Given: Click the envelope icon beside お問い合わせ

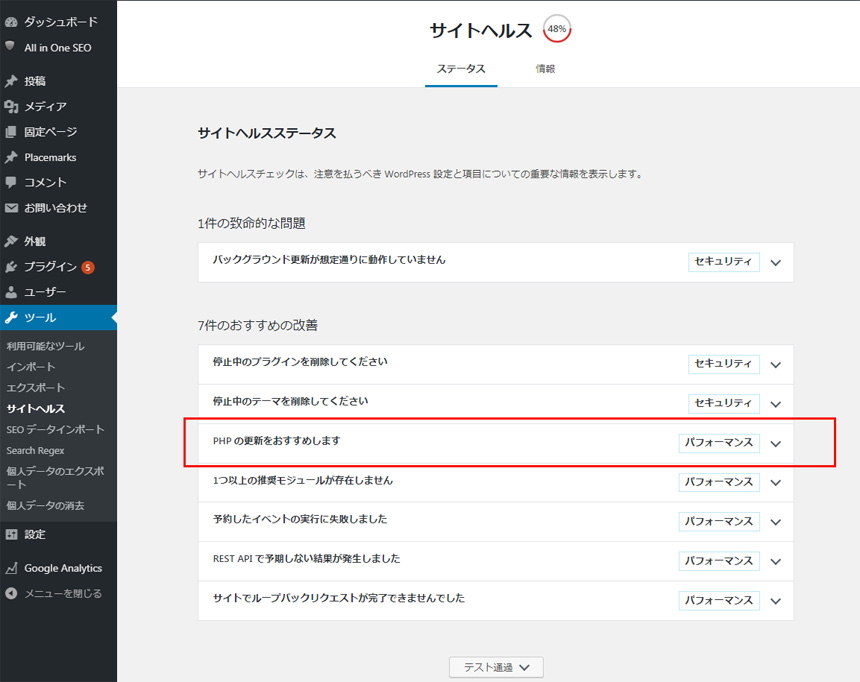Looking at the screenshot, I should [x=11, y=208].
